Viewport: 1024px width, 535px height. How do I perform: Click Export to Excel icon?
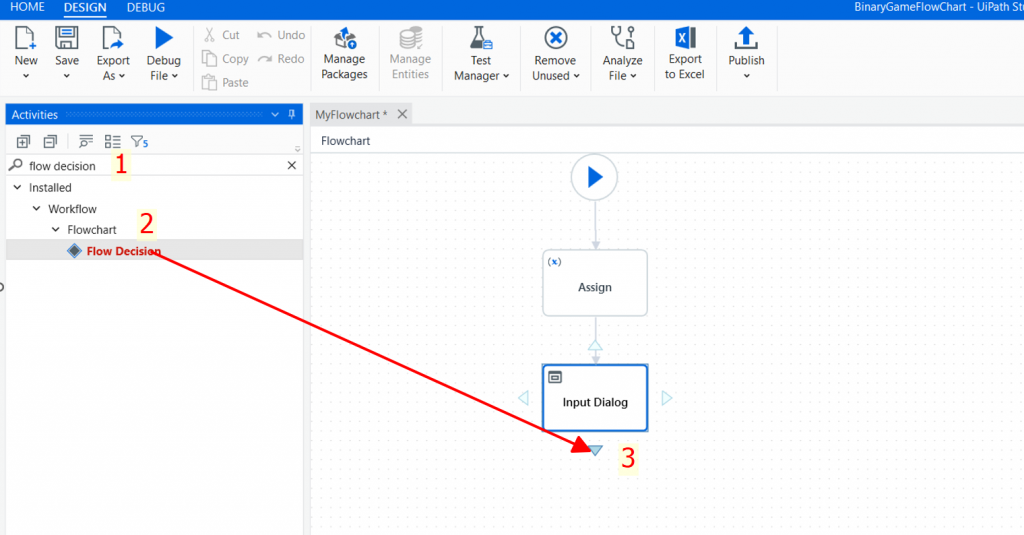pos(684,38)
